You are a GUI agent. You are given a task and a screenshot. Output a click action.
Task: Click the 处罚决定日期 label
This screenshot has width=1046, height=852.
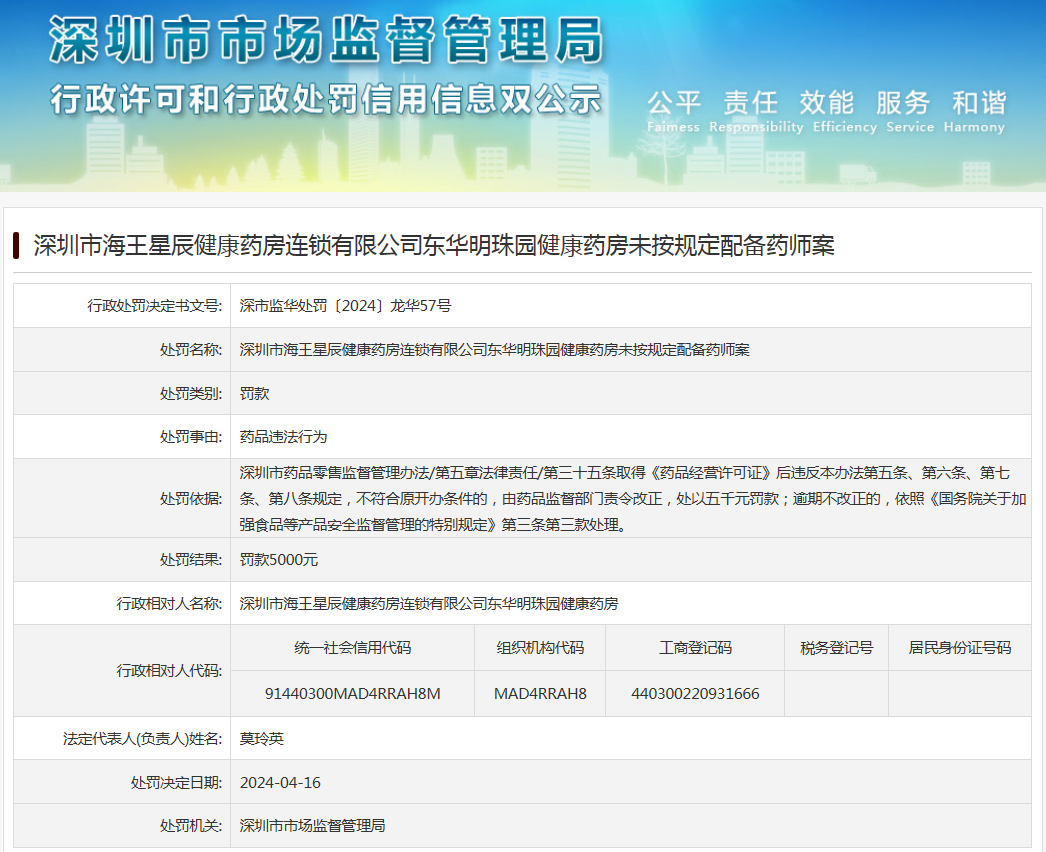point(177,783)
